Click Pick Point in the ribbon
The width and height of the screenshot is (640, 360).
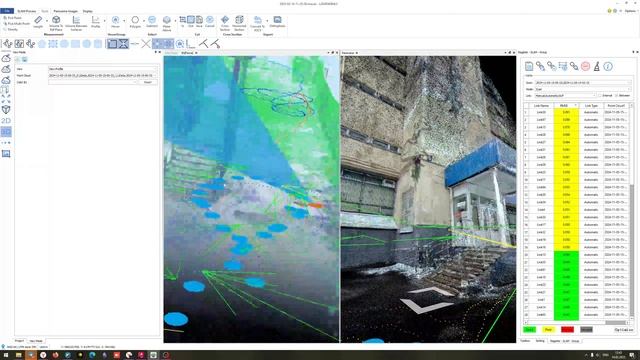(x=12, y=18)
